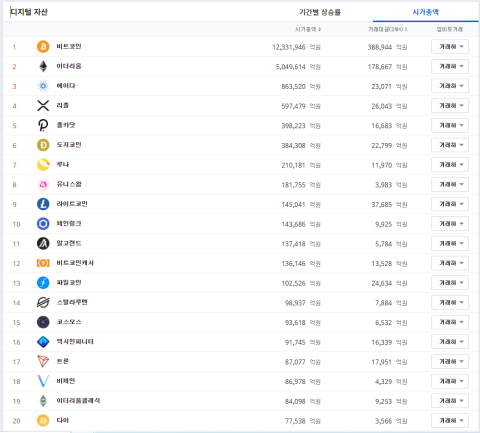Click the blue Litecoin logo in row 9
The height and width of the screenshot is (433, 480).
click(43, 204)
